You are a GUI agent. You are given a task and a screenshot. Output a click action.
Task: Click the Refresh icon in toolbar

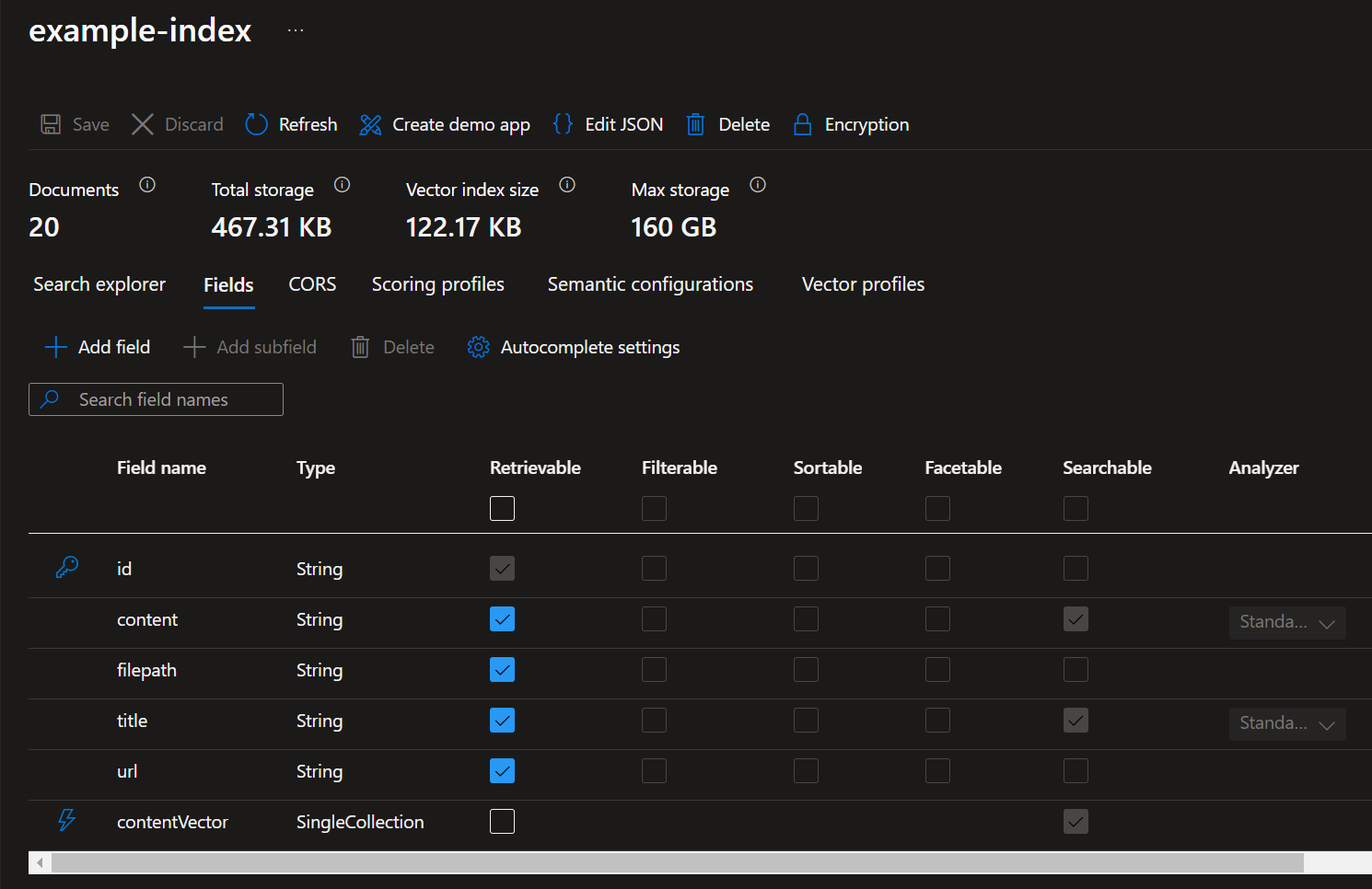pyautogui.click(x=256, y=124)
